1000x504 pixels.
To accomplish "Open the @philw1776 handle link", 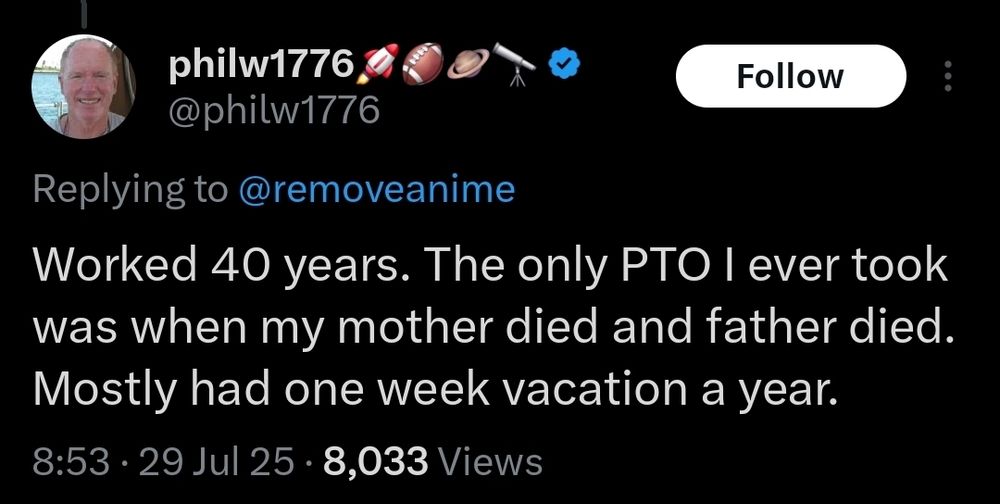I will (x=270, y=109).
